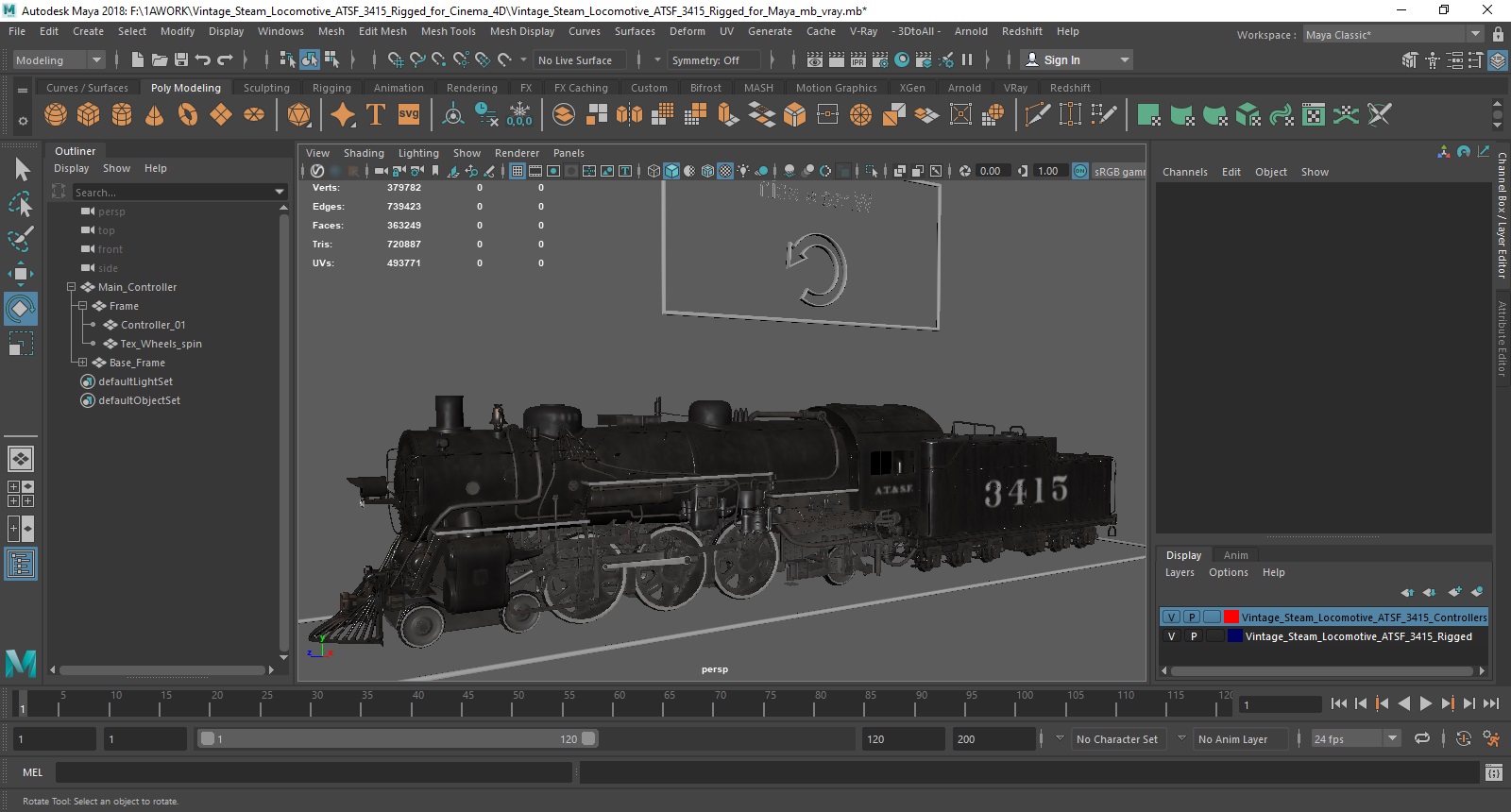The height and width of the screenshot is (812, 1511).
Task: Open the render view clapper icon
Action: pyautogui.click(x=815, y=59)
